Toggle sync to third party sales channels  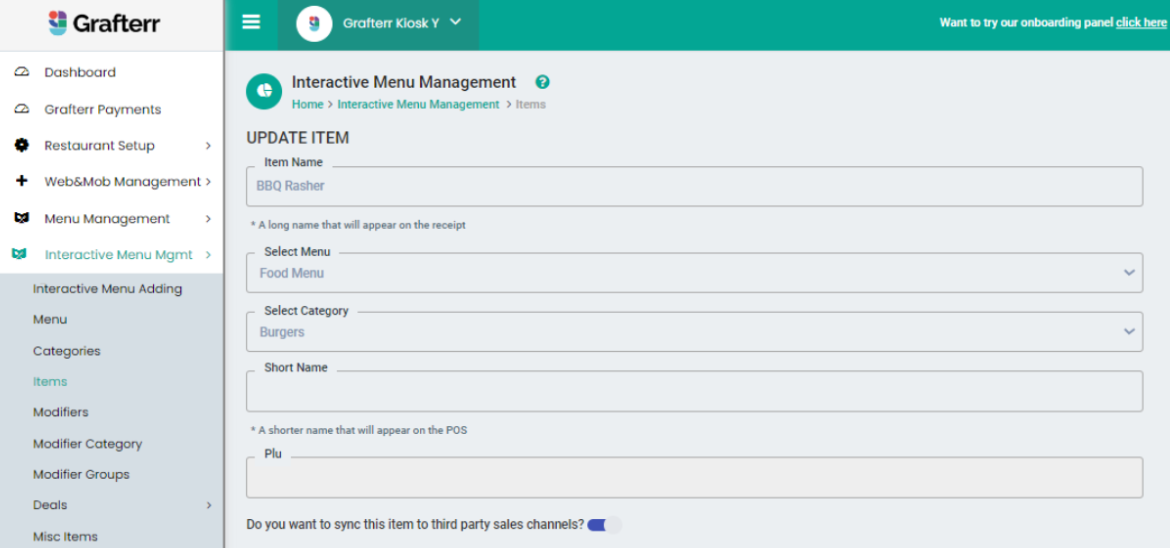pos(604,525)
